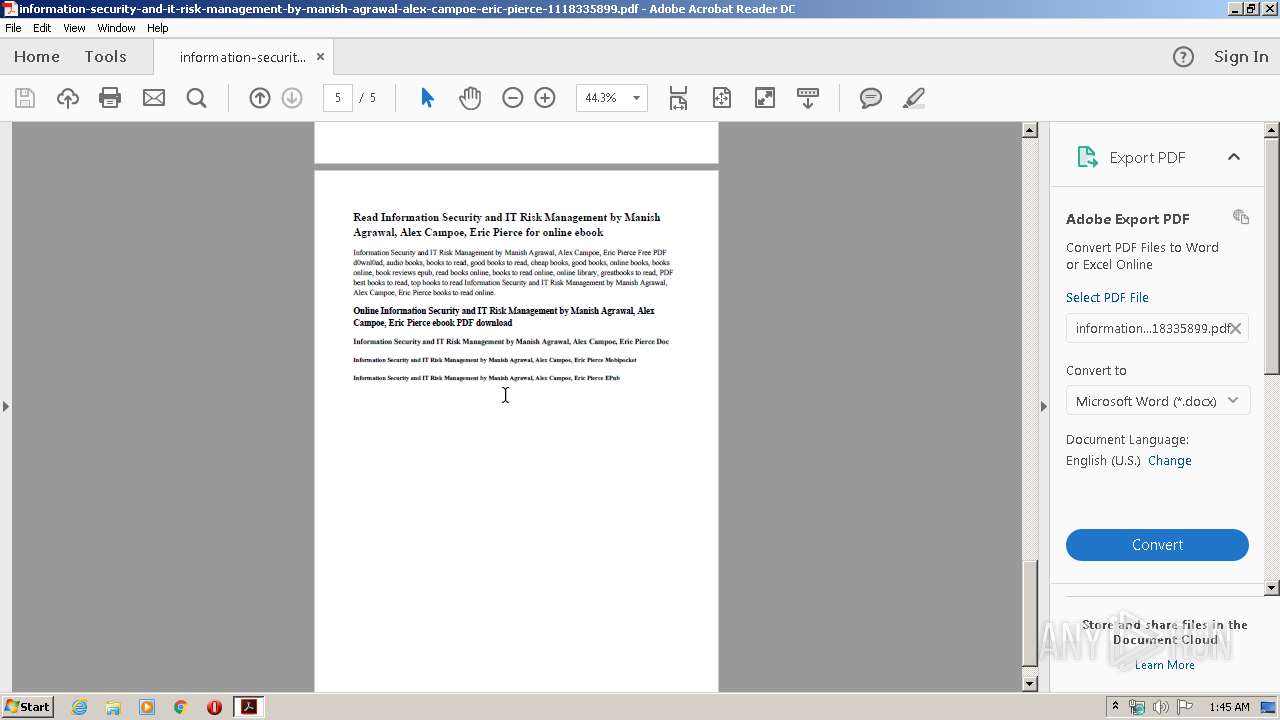Open the File menu
The height and width of the screenshot is (720, 1280).
13,28
